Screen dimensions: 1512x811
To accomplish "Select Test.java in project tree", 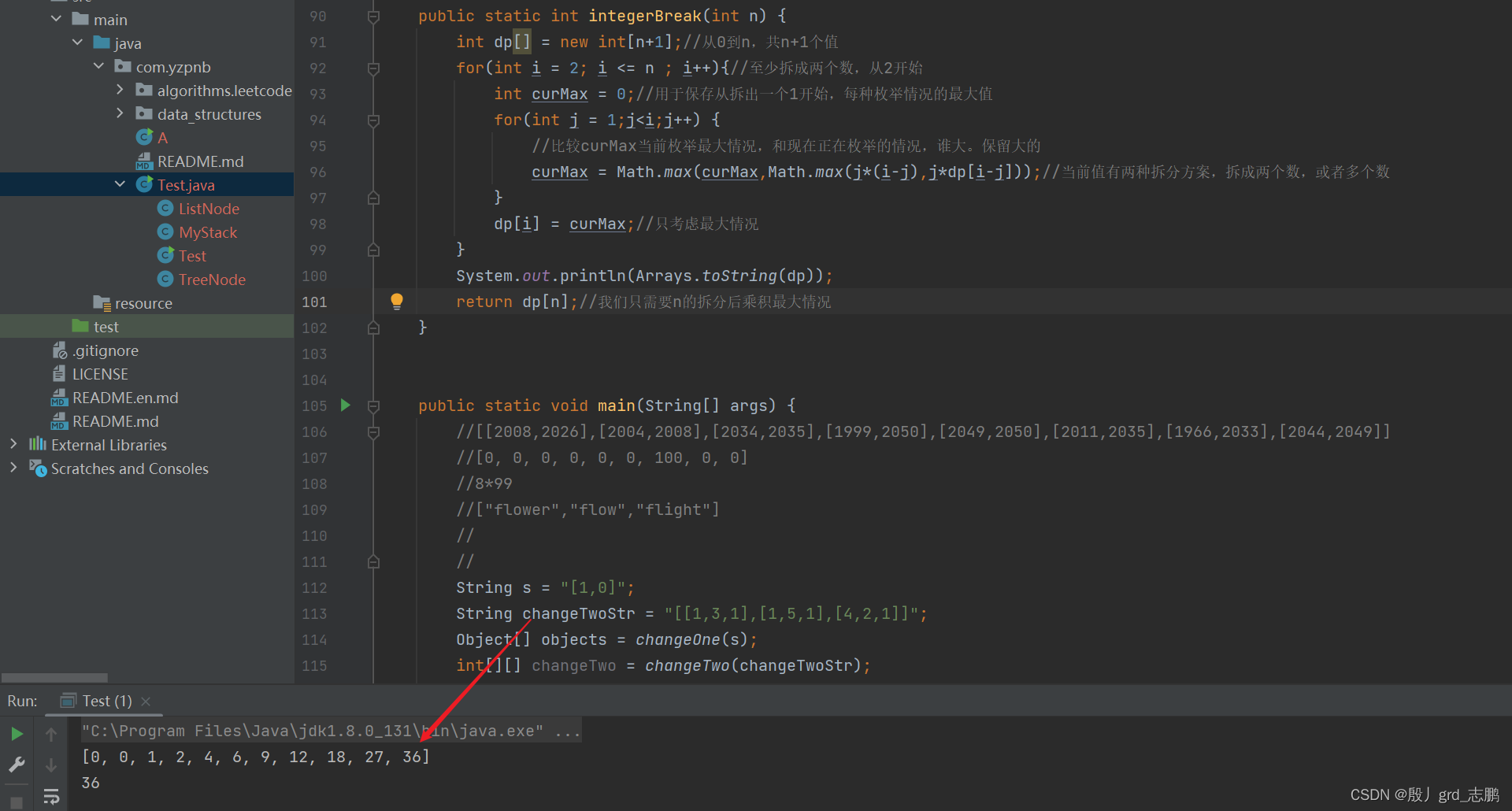I will point(186,185).
